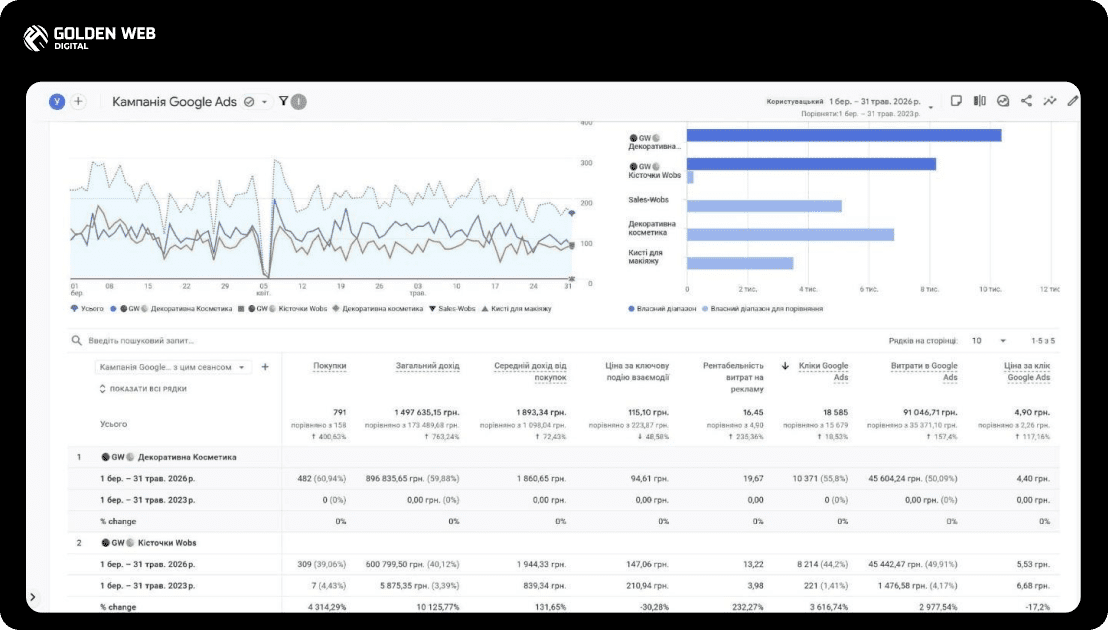The width and height of the screenshot is (1108, 630).
Task: Open the rows per page dropdown
Action: click(x=989, y=340)
